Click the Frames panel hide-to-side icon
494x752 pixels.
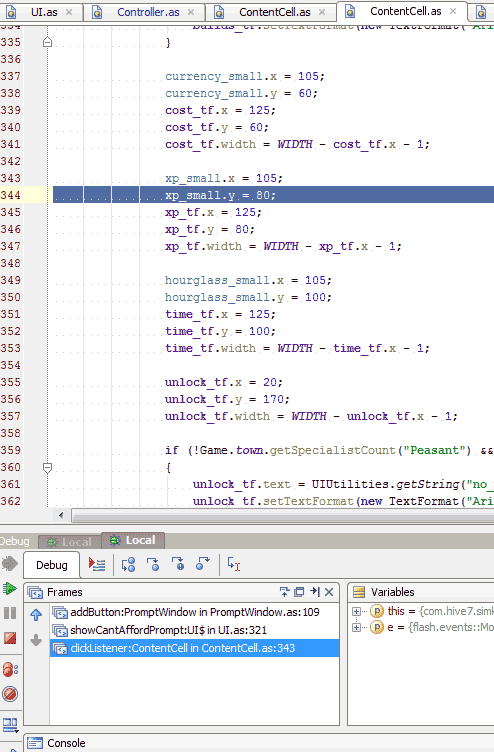pos(315,592)
